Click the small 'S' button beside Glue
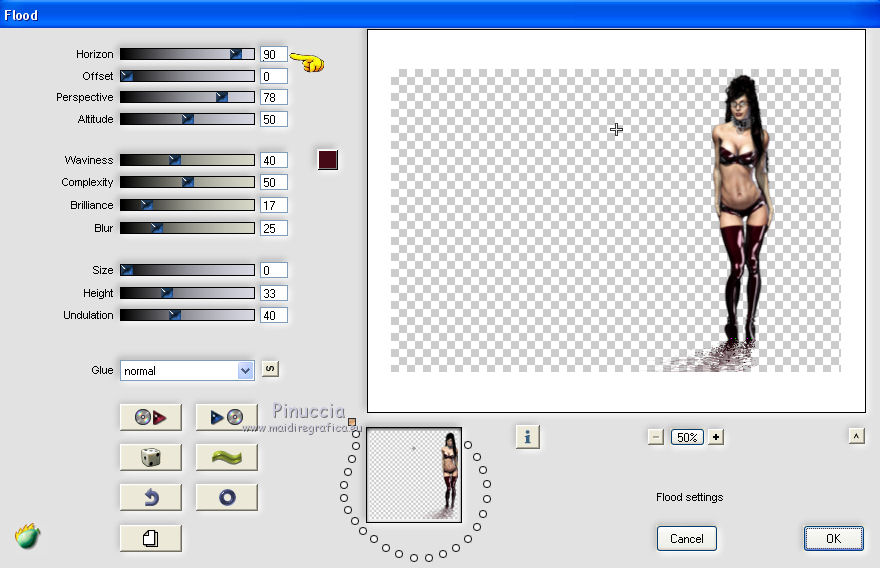Viewport: 880px width, 568px height. pyautogui.click(x=270, y=369)
